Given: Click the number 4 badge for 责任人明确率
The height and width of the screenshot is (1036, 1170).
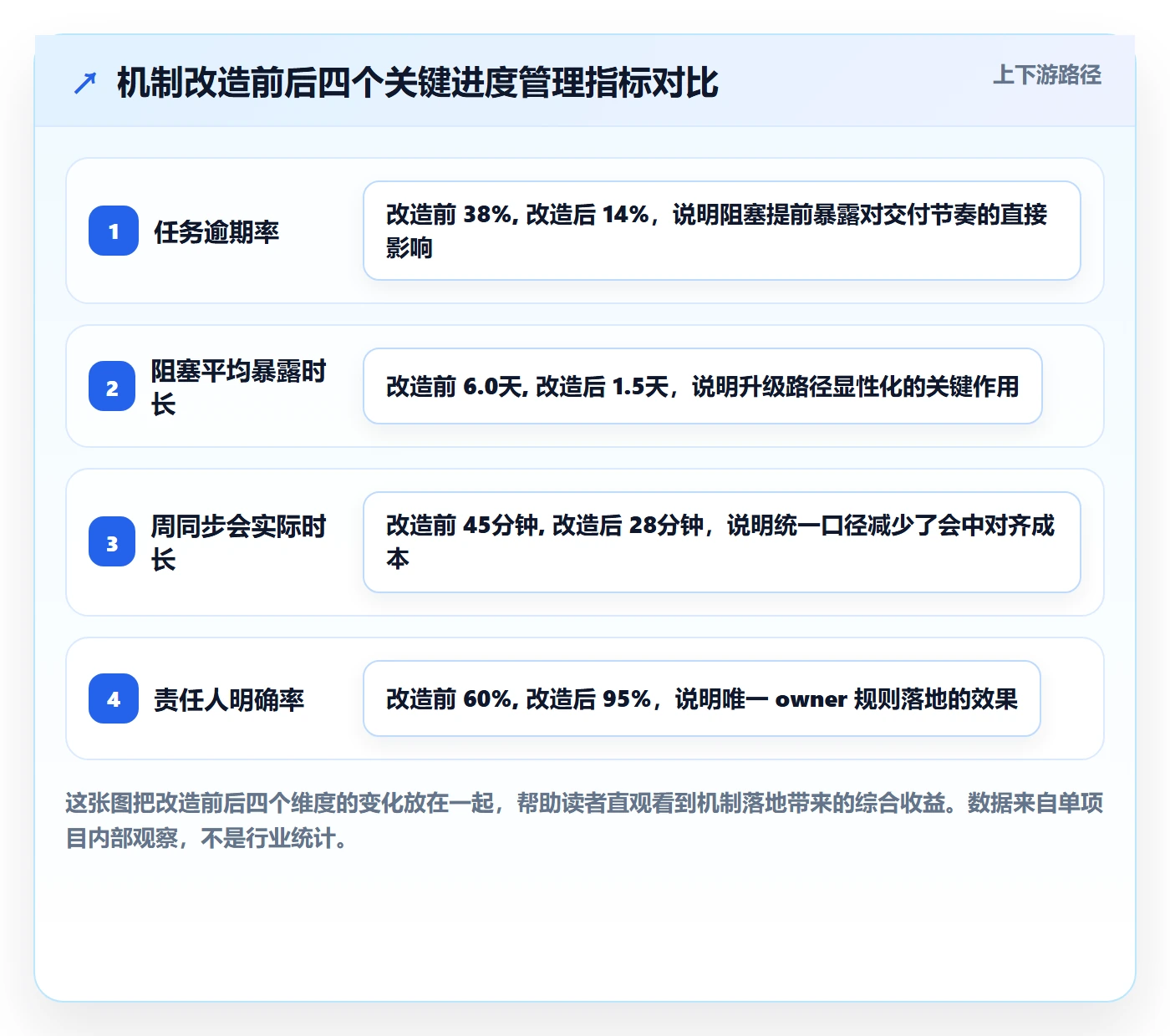Looking at the screenshot, I should (x=114, y=698).
